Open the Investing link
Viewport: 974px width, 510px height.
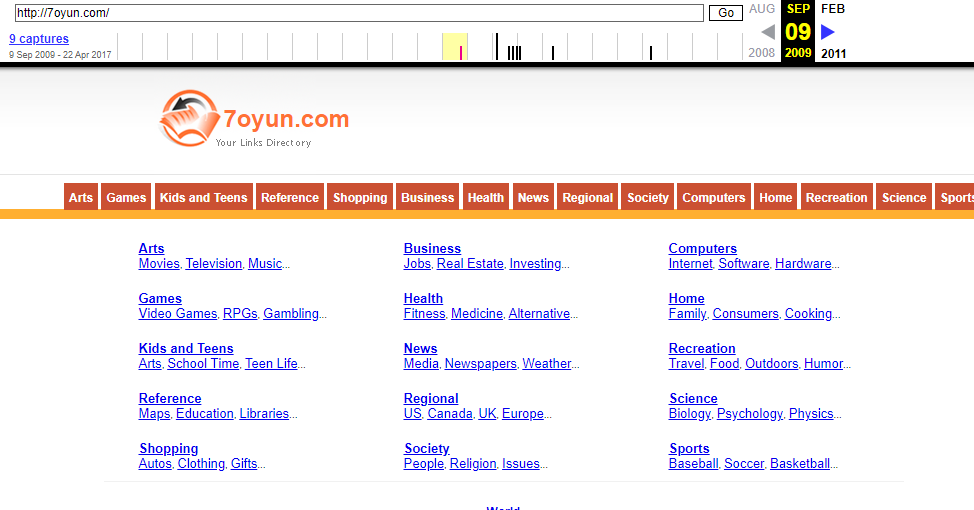click(x=535, y=263)
